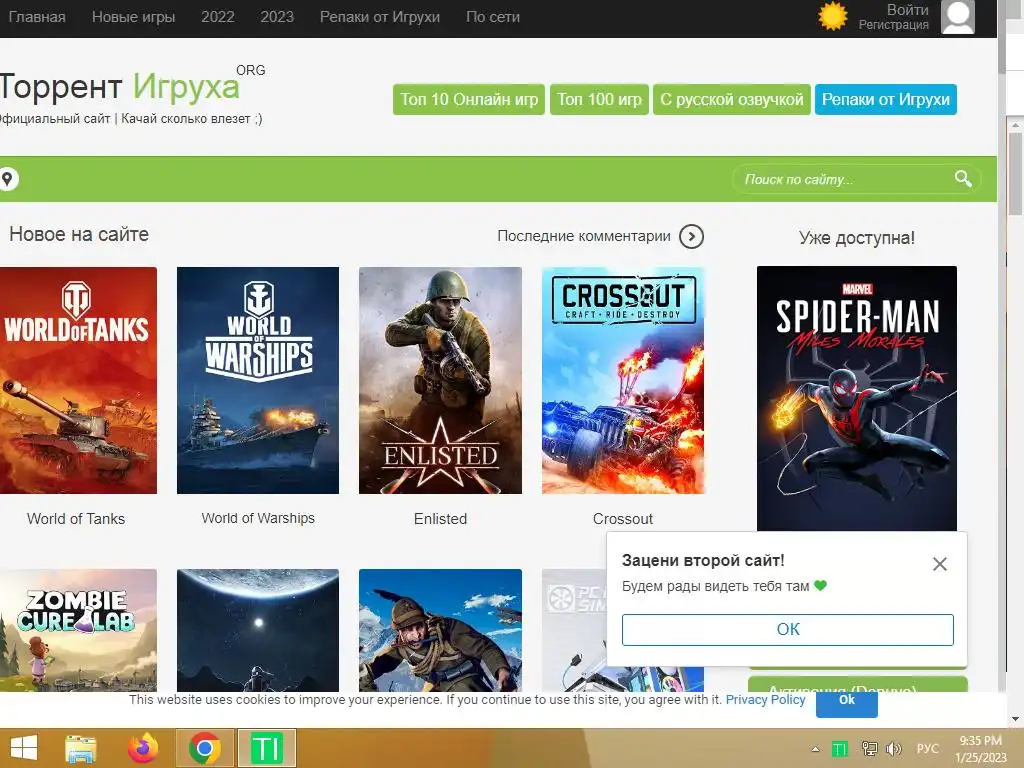
Task: Click OK in the second site popup
Action: 788,630
